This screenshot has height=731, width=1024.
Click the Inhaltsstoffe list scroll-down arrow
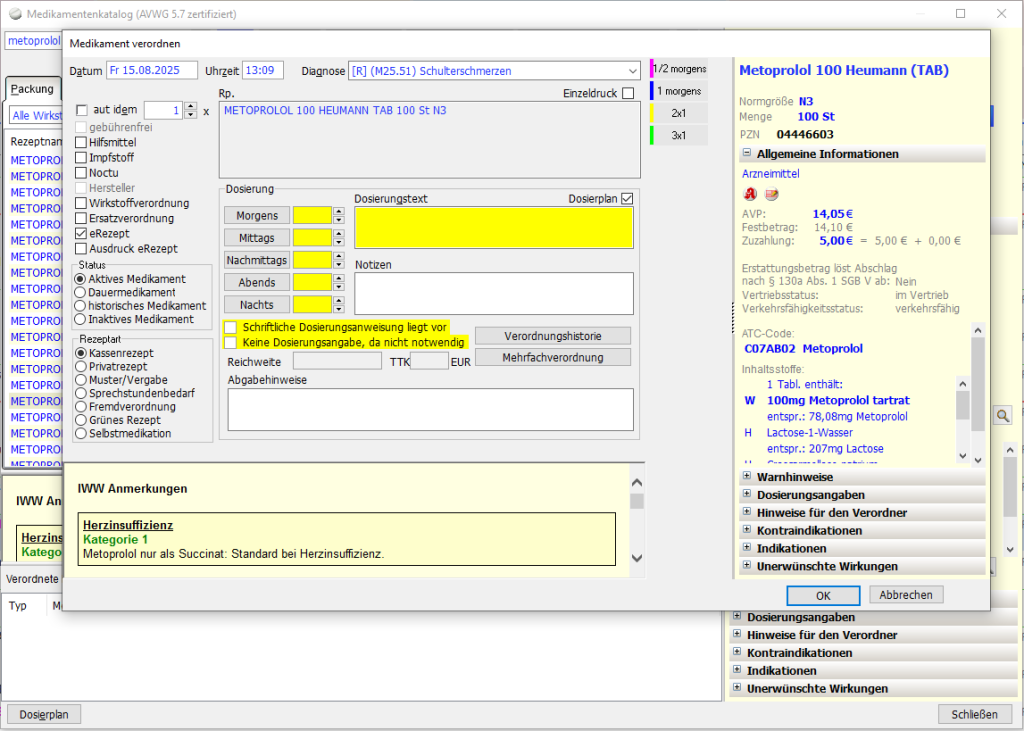(962, 455)
